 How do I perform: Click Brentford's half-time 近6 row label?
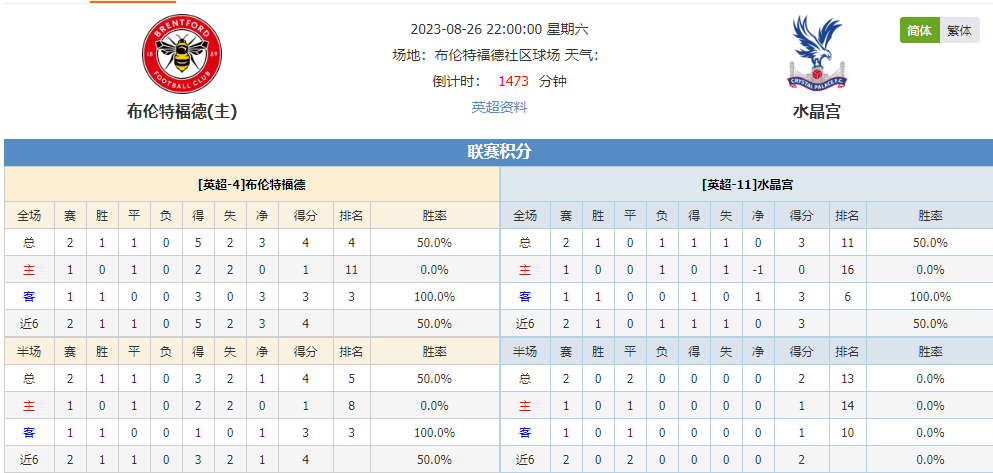(x=29, y=460)
